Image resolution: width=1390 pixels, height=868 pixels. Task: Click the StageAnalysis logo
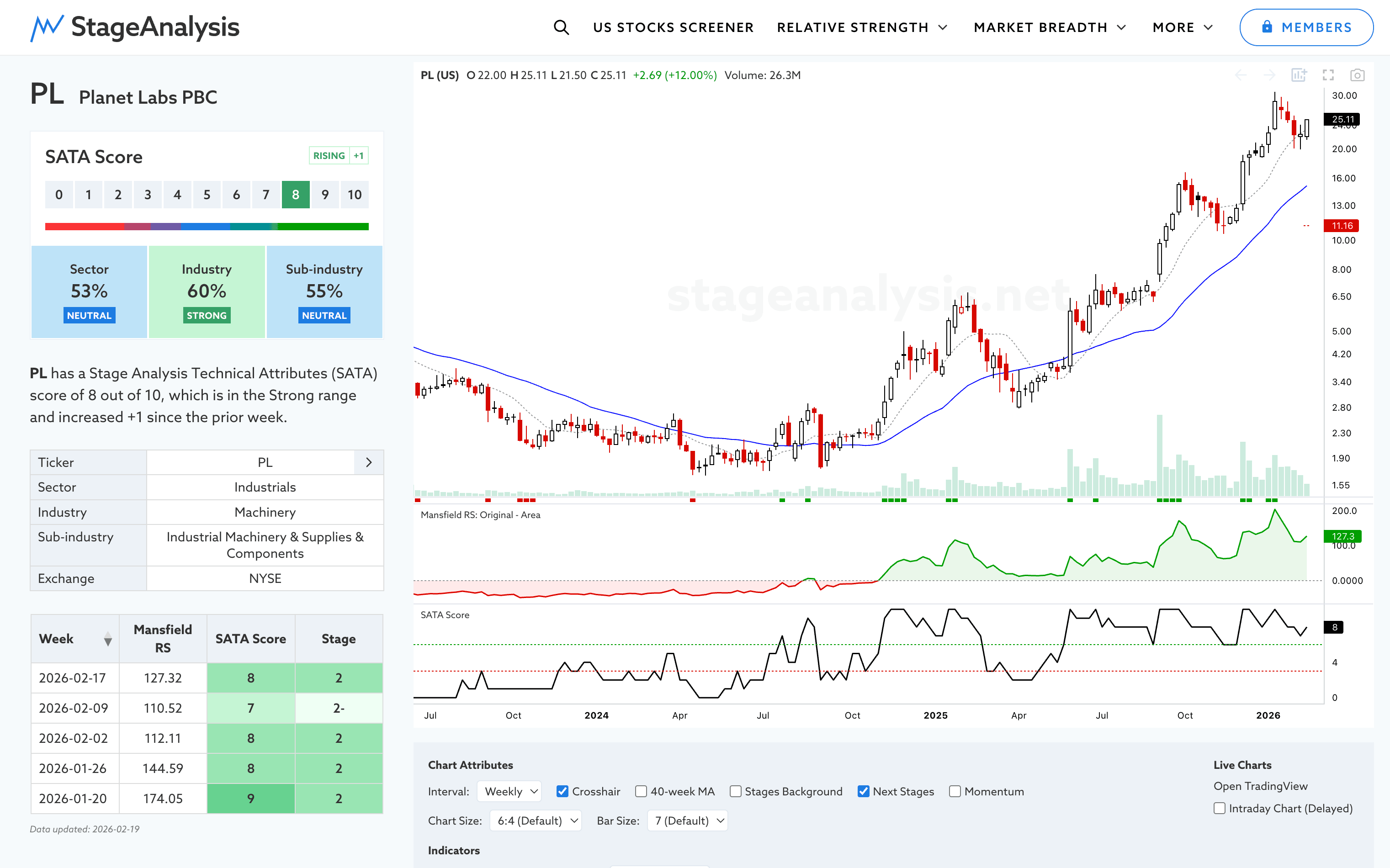point(135,27)
